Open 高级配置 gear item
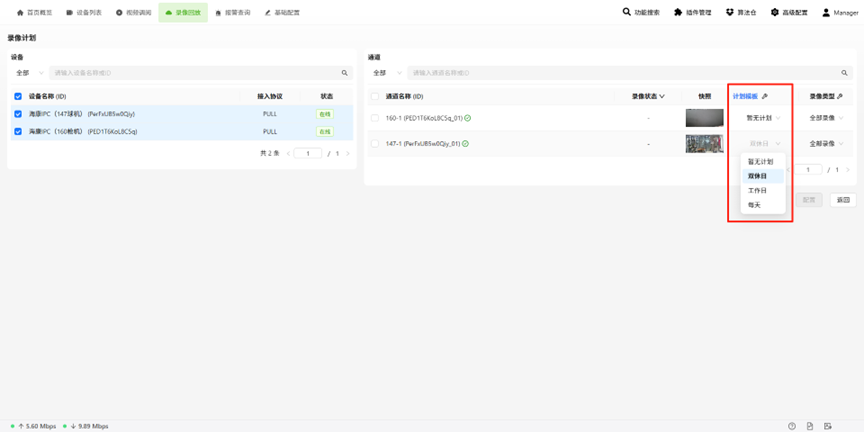This screenshot has height=432, width=864. (789, 12)
